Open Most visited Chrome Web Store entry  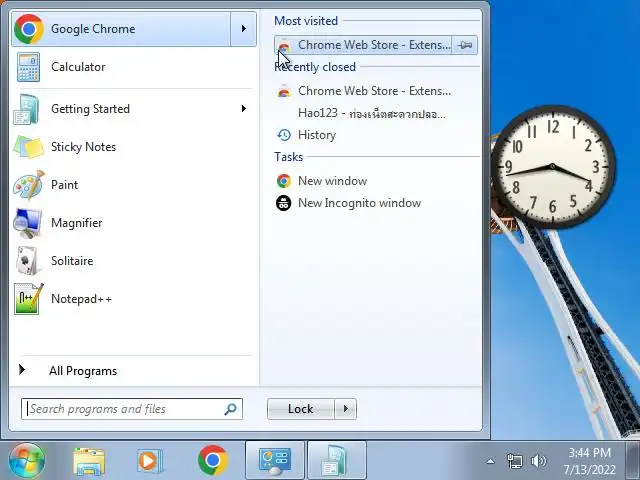363,45
